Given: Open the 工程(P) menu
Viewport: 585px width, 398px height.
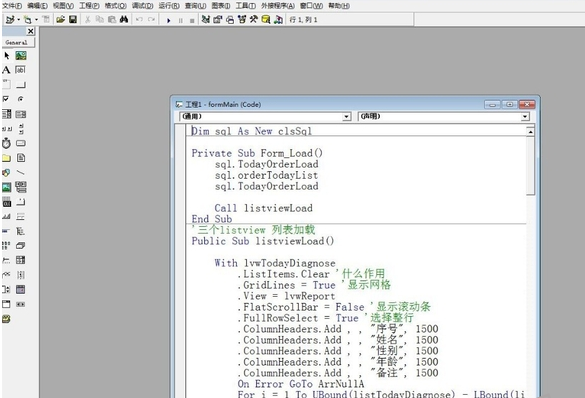Looking at the screenshot, I should (89, 6).
